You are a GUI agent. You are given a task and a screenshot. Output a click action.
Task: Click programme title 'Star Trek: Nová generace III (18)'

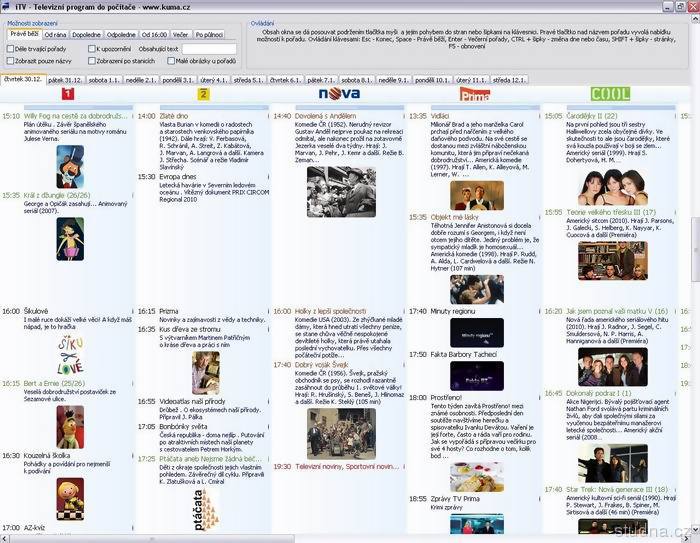coord(617,489)
